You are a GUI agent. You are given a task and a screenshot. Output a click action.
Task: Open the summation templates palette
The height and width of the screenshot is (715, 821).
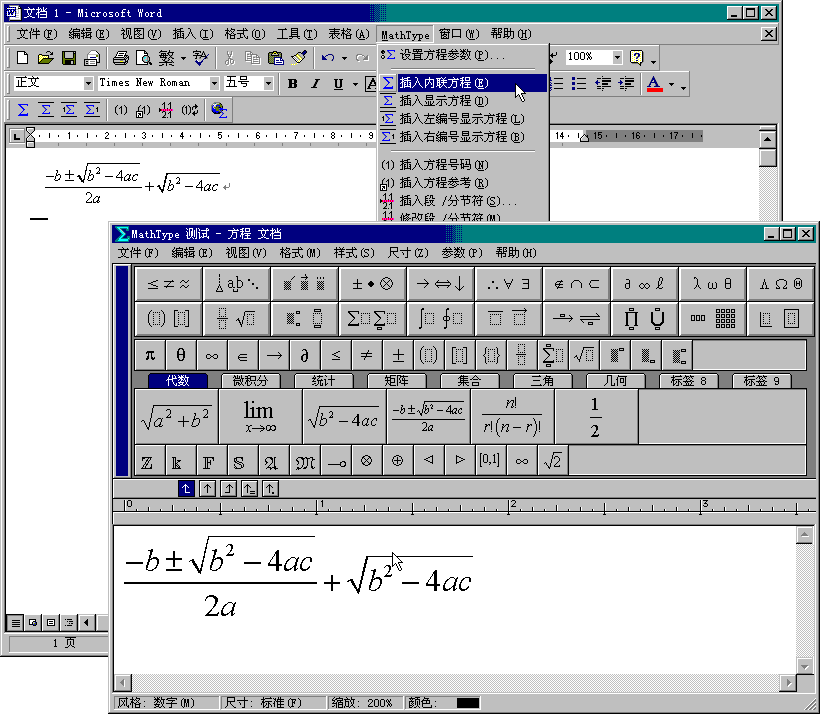[x=372, y=318]
